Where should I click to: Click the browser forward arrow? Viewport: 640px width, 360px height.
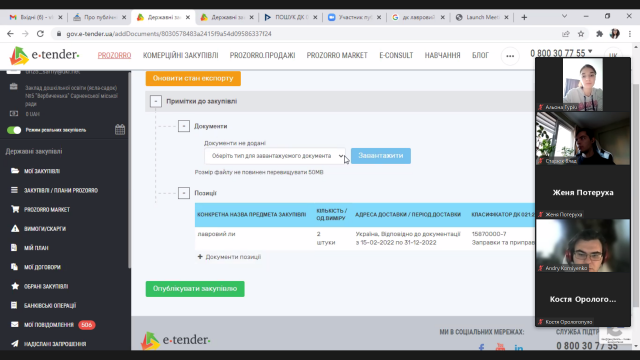[x=25, y=33]
